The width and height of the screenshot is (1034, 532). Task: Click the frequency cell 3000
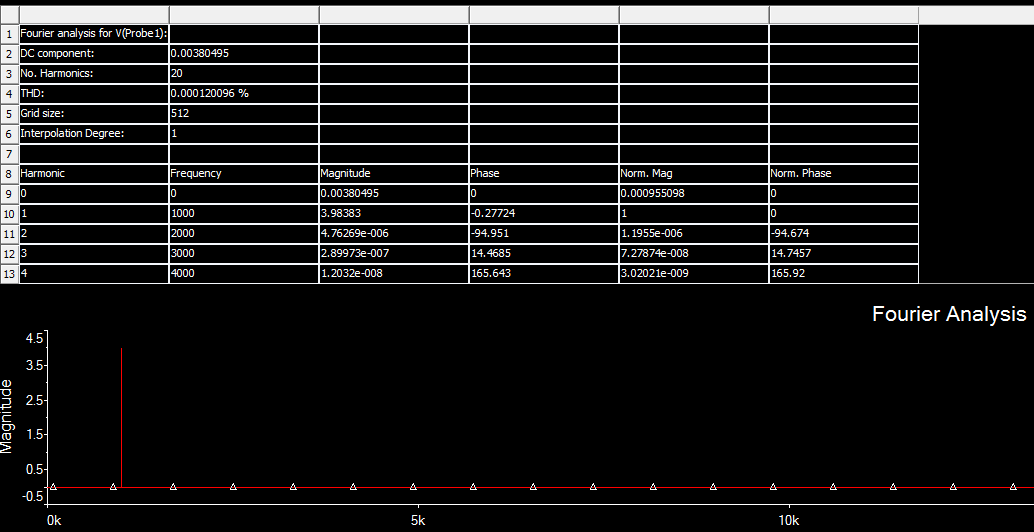coord(244,253)
